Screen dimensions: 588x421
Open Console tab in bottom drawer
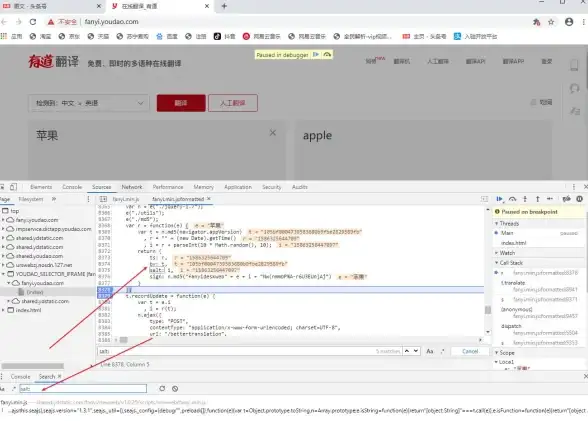pos(20,376)
